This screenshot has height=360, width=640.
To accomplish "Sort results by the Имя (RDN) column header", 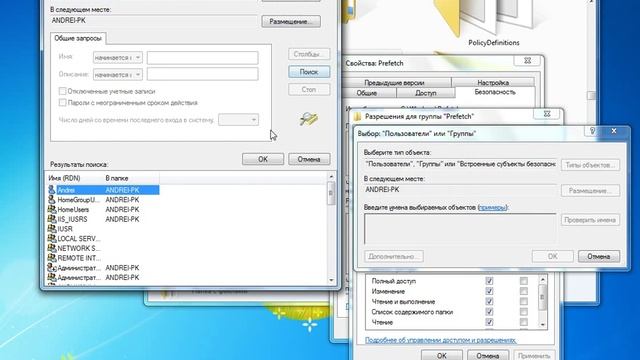I will (x=74, y=178).
